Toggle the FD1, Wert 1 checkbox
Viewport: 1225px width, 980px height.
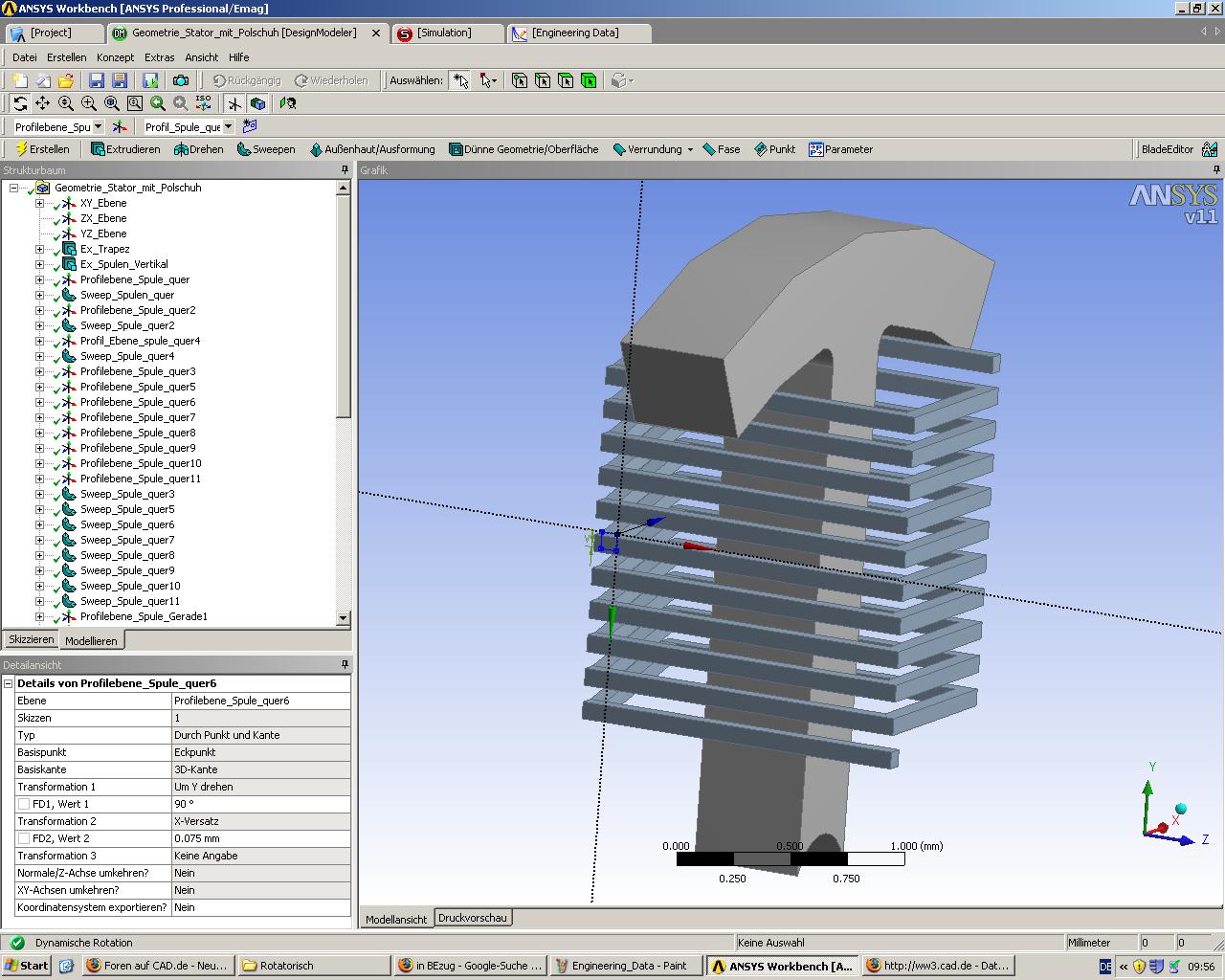pos(24,804)
